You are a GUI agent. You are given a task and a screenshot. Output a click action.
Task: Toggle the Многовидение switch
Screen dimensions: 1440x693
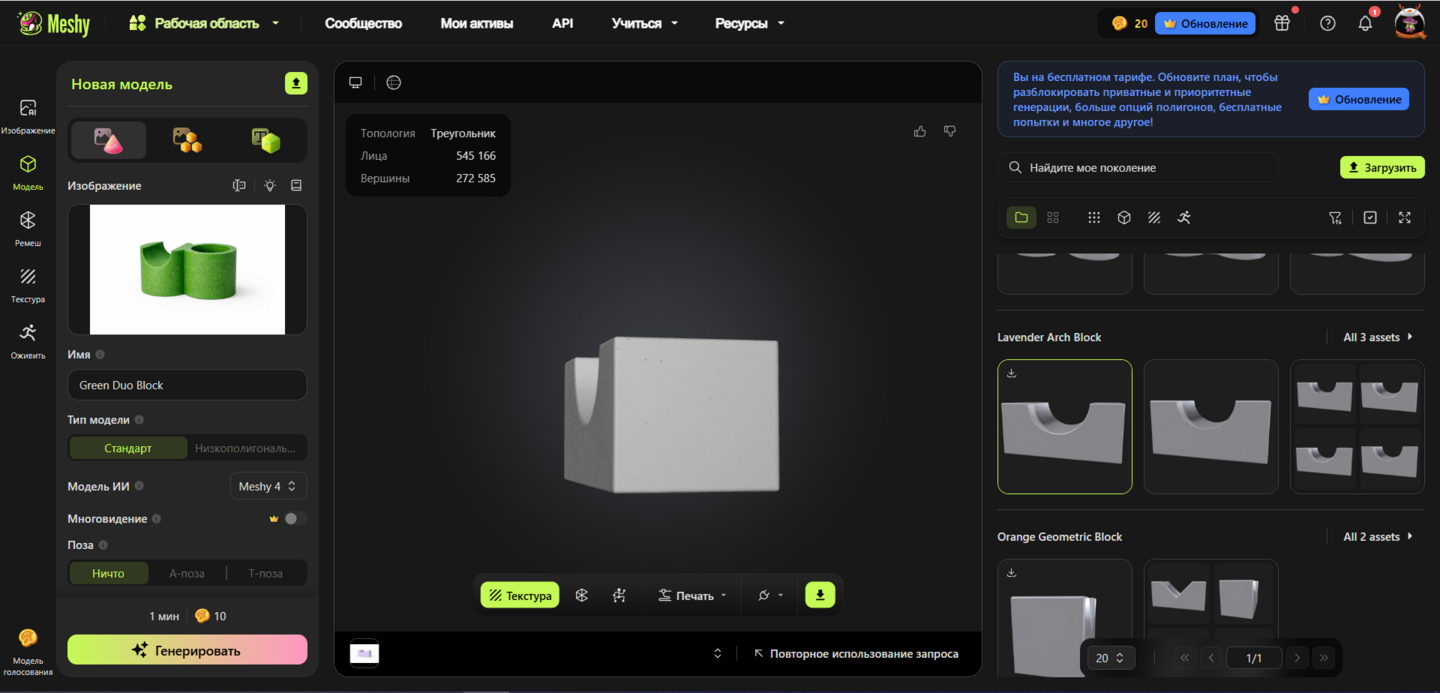coord(294,518)
